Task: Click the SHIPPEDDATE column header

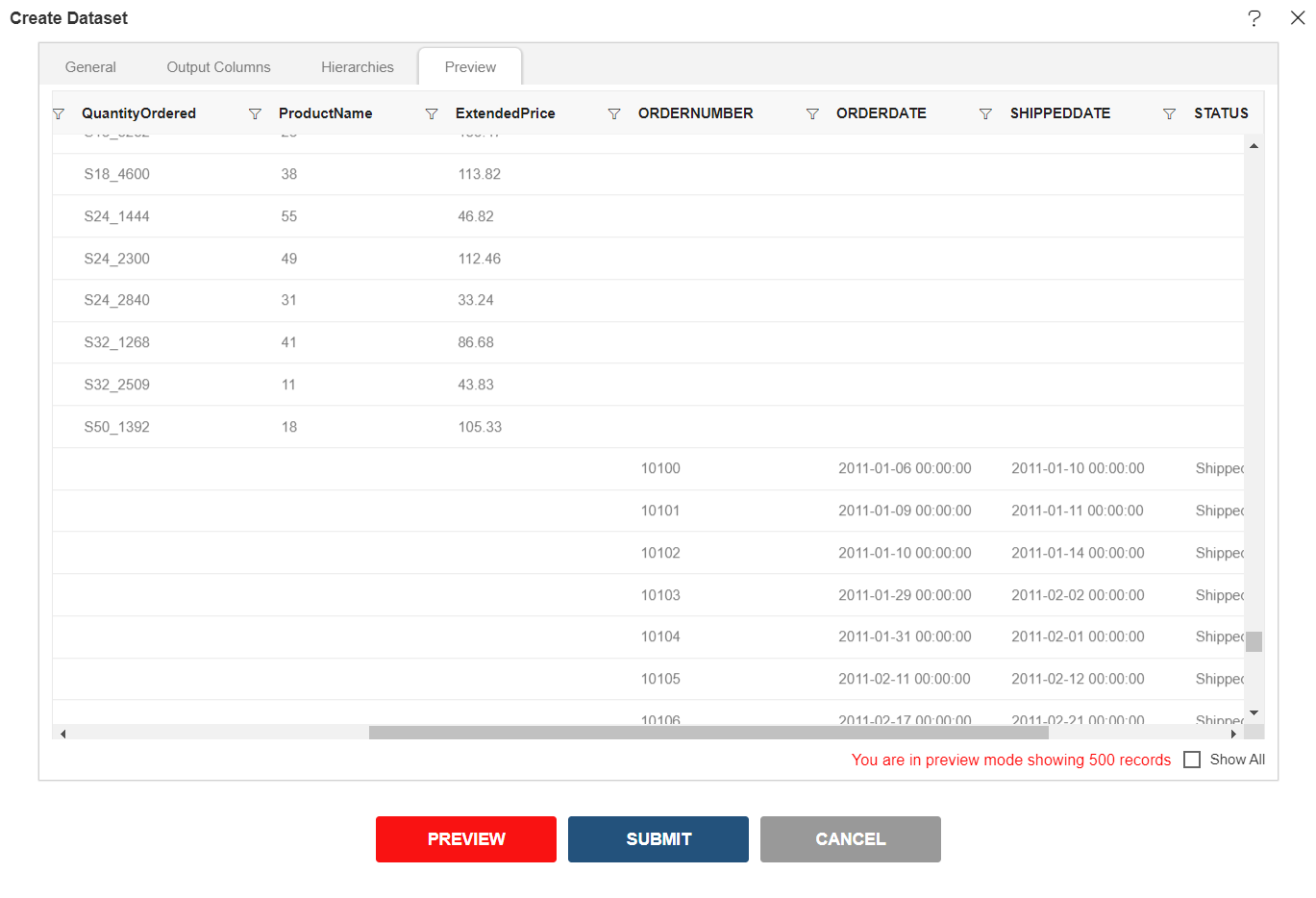Action: pos(1060,113)
